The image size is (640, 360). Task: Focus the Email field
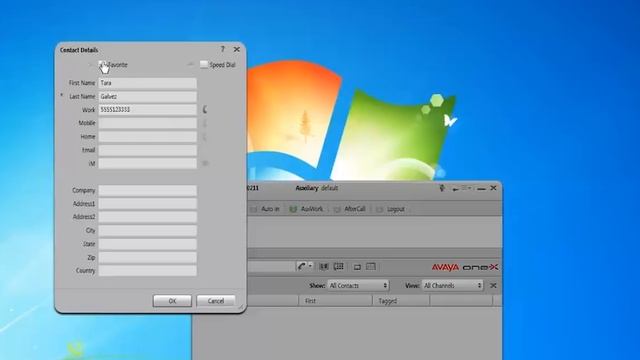click(x=147, y=150)
